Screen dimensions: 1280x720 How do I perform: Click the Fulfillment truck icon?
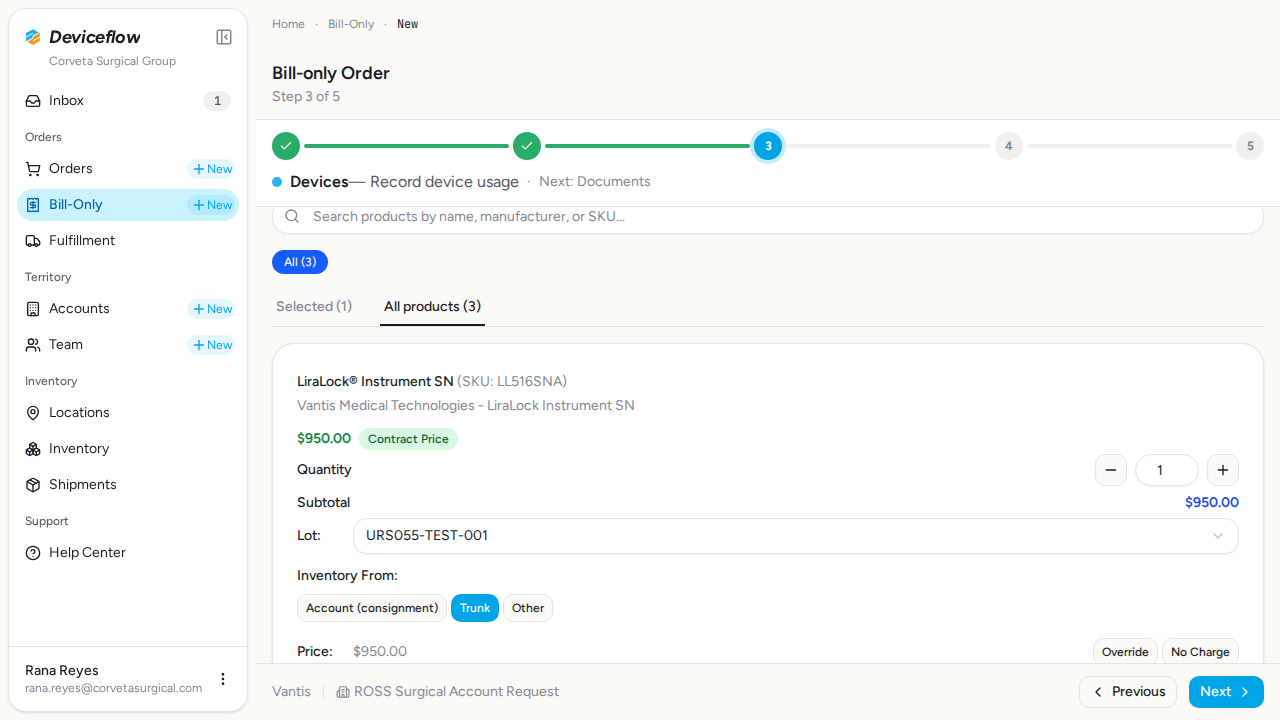33,241
